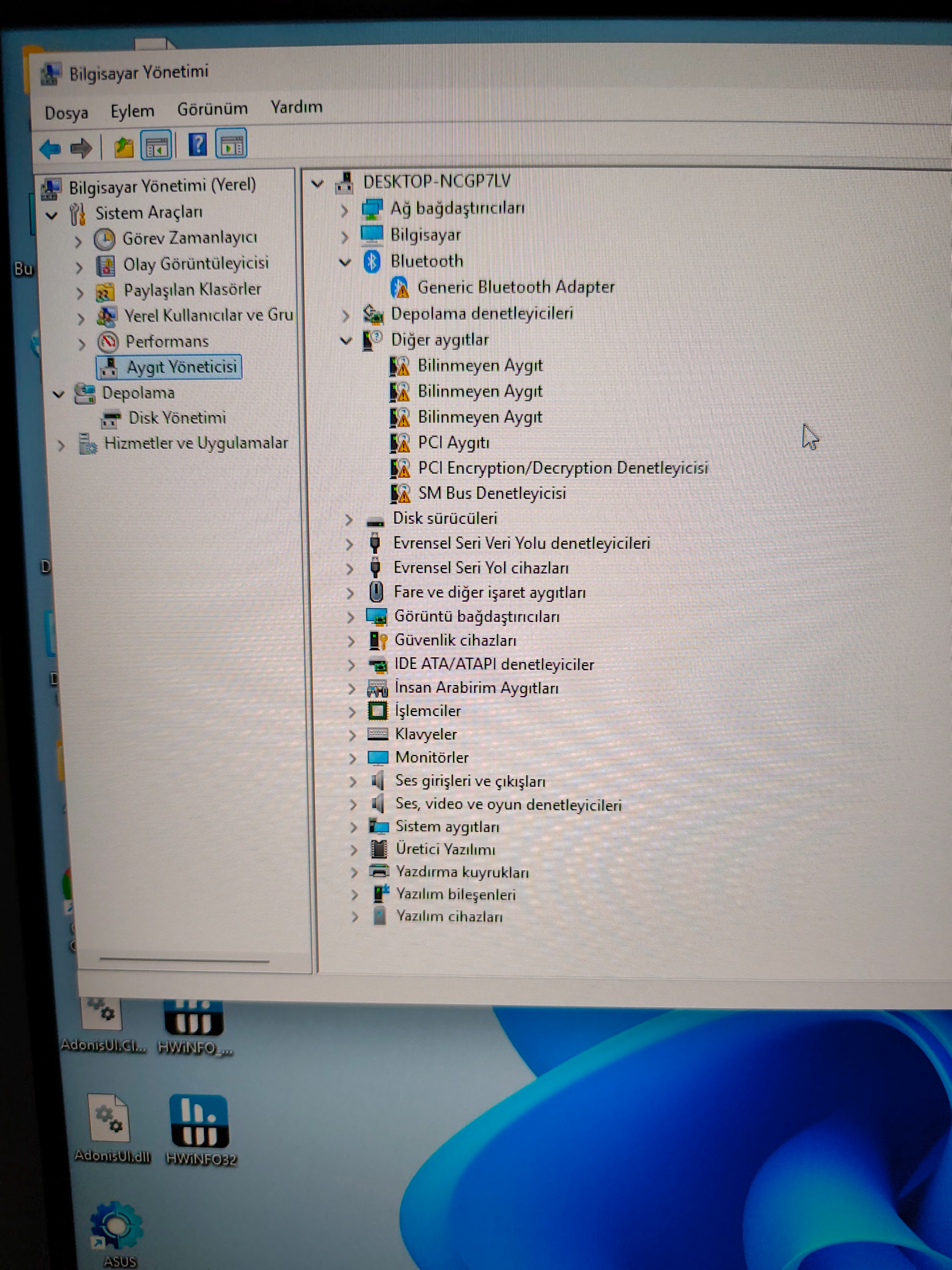Toggle the Show/Hide Action Pane icon

(x=232, y=144)
